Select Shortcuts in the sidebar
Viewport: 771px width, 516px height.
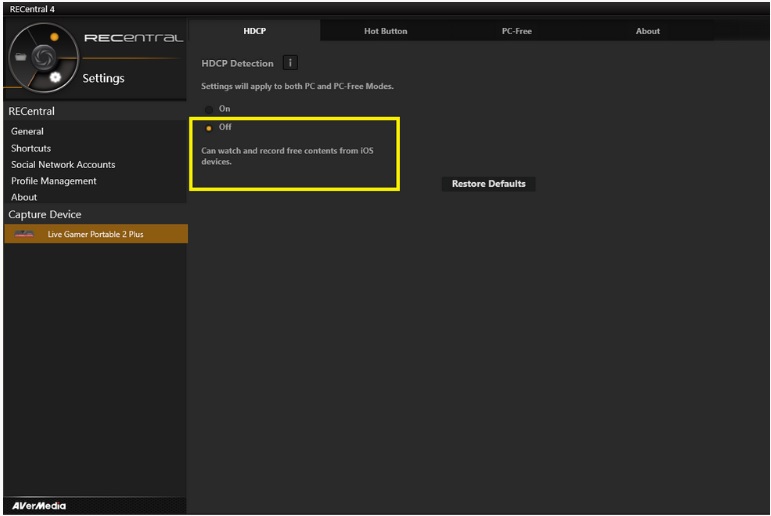pos(31,148)
